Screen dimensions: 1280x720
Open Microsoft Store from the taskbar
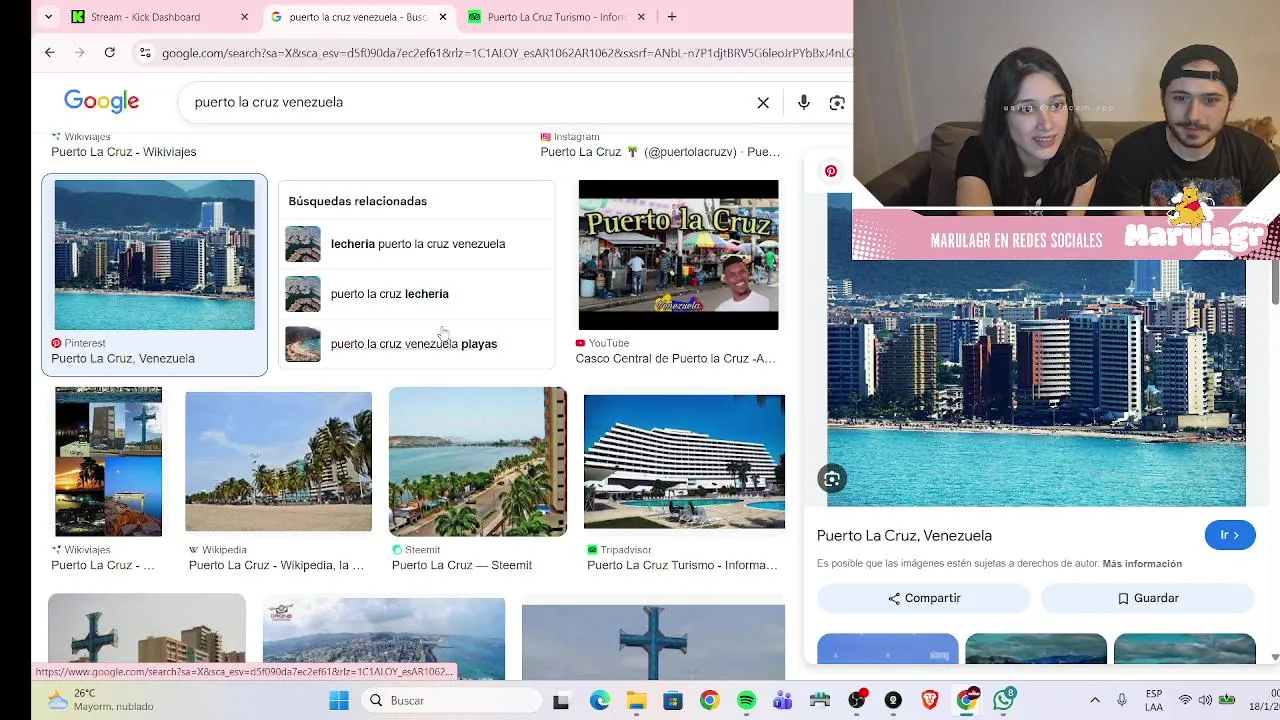673,700
